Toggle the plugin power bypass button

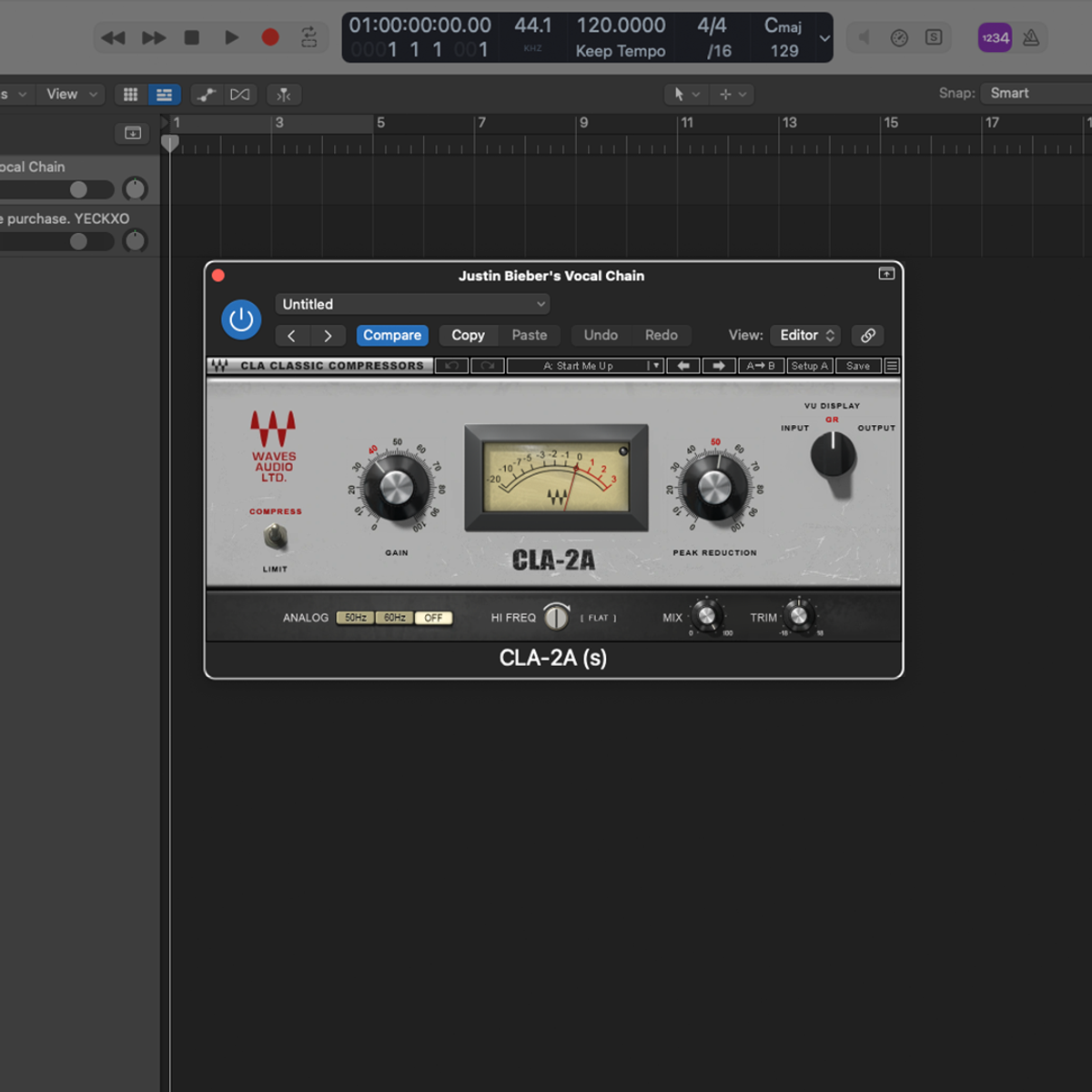click(x=241, y=319)
